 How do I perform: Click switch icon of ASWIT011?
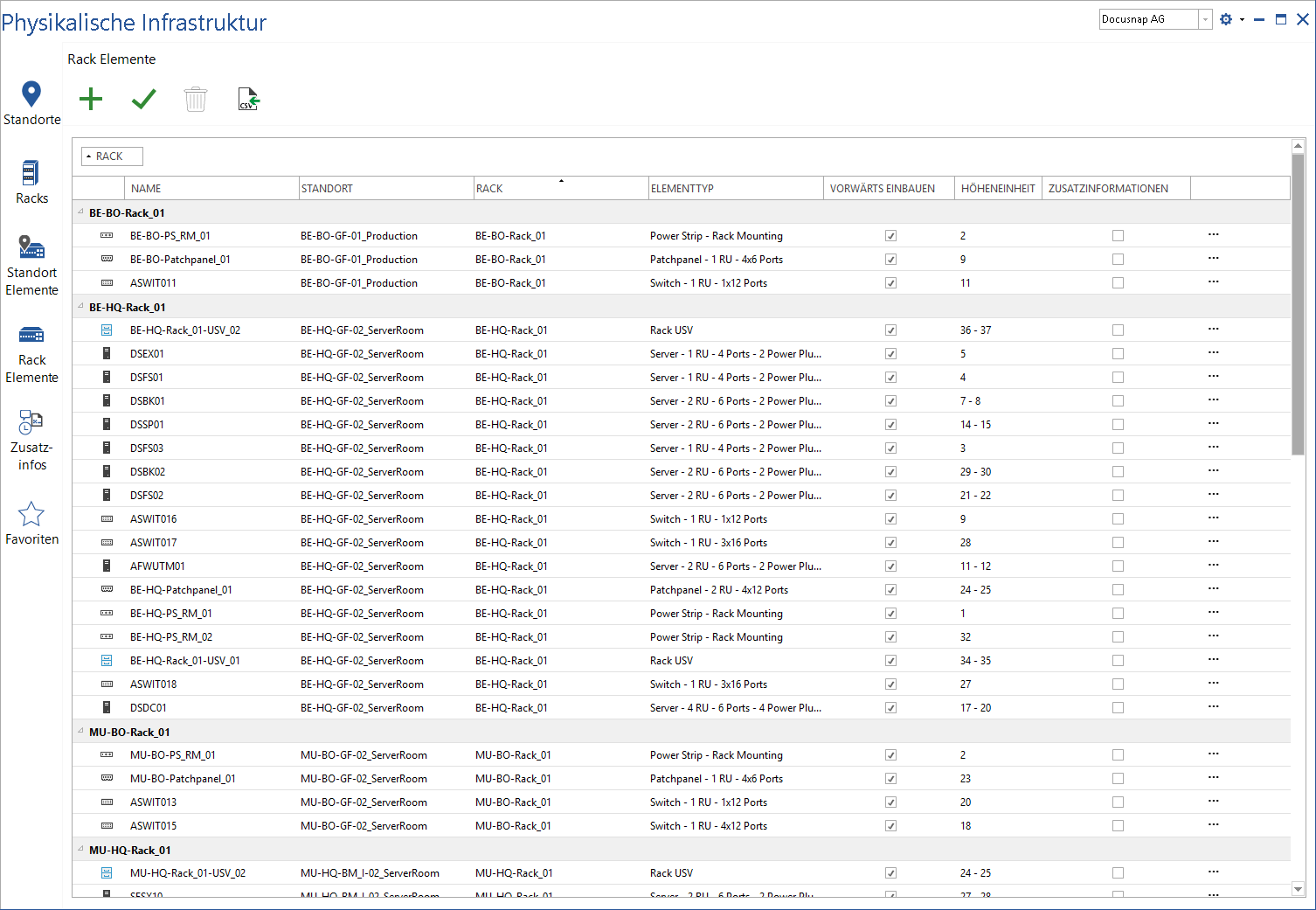[107, 282]
